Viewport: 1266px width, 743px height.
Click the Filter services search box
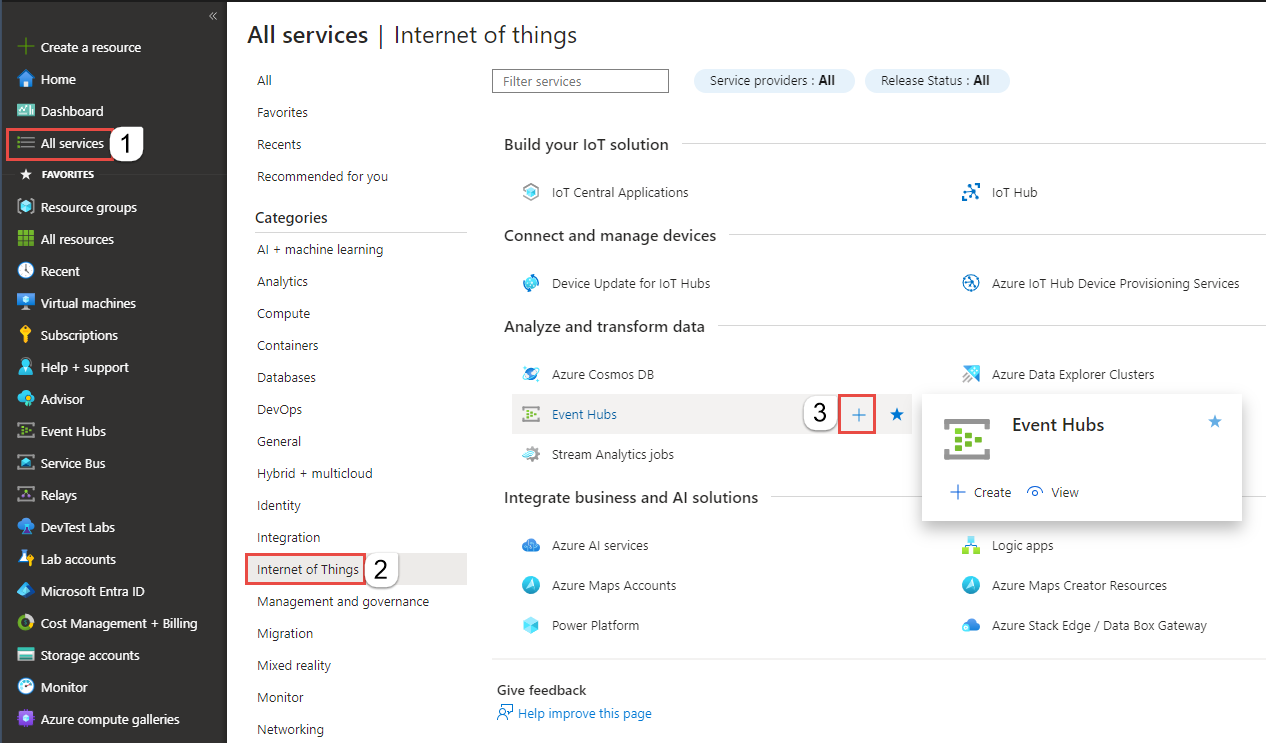[x=580, y=81]
